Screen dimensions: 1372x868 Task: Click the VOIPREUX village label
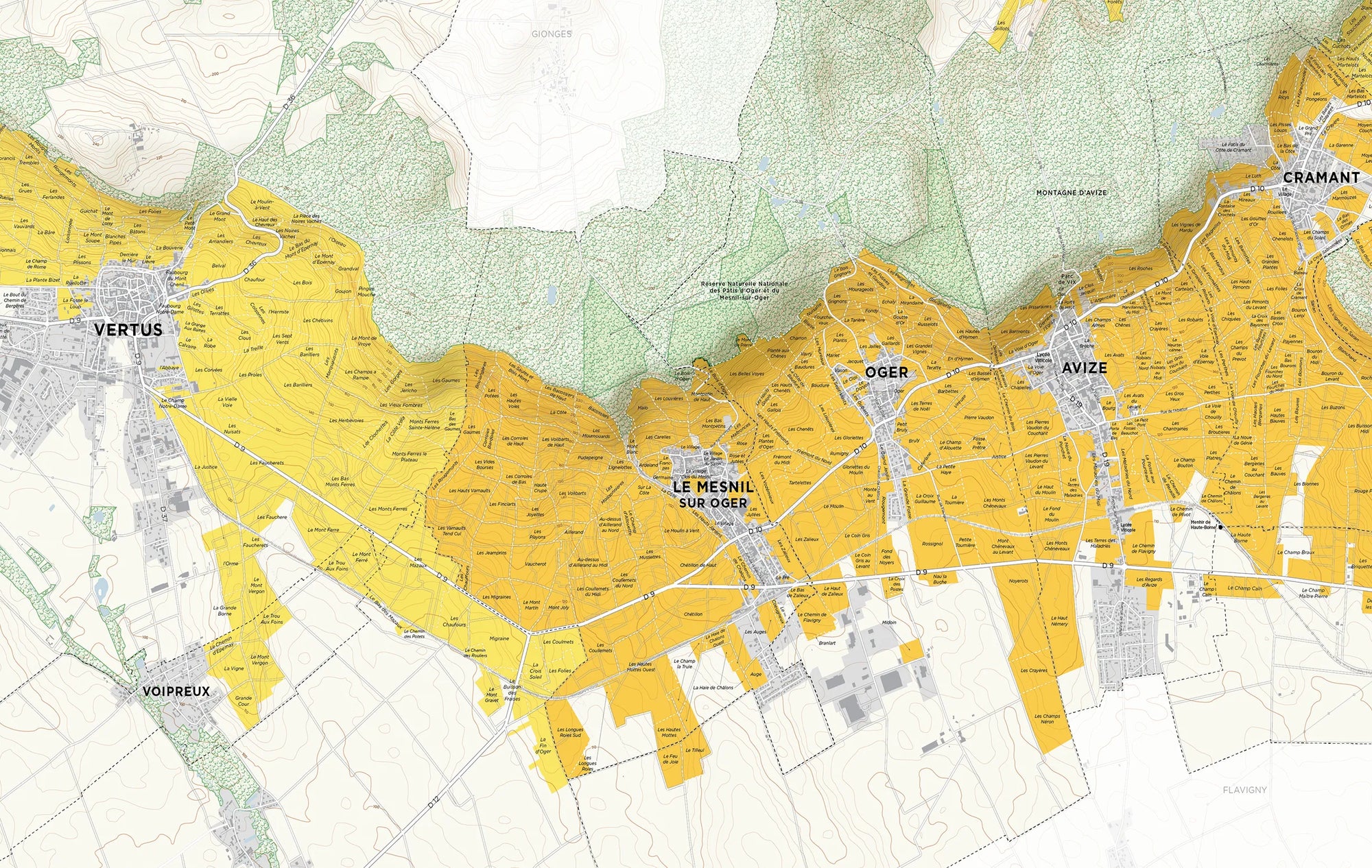coord(176,691)
